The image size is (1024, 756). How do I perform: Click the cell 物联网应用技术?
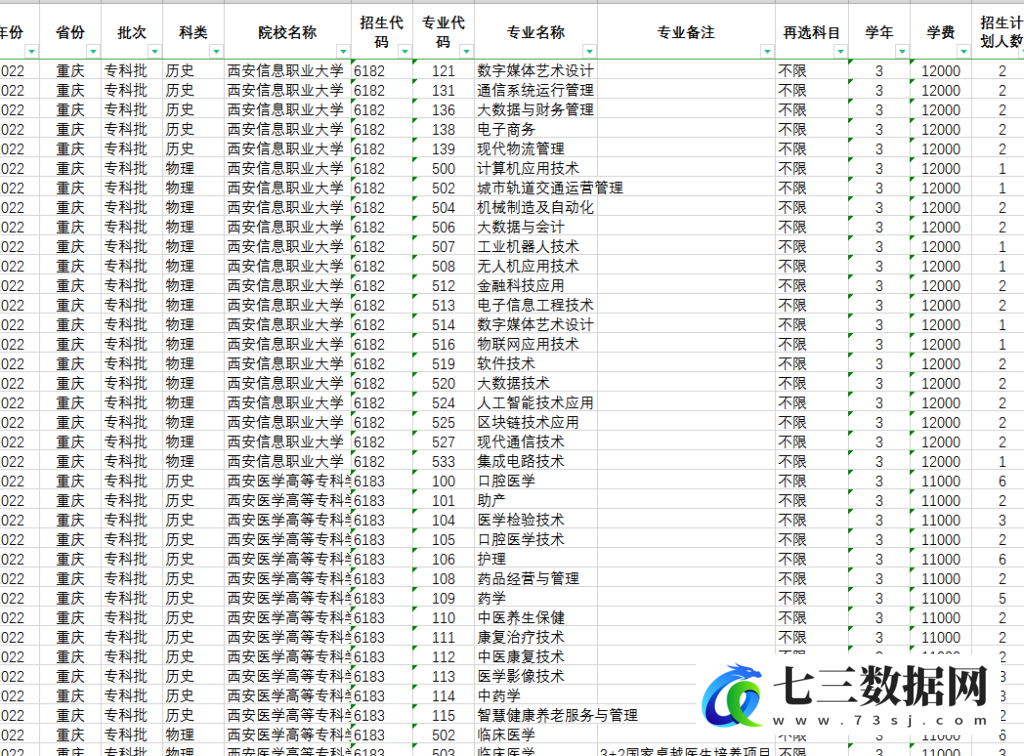[x=536, y=344]
